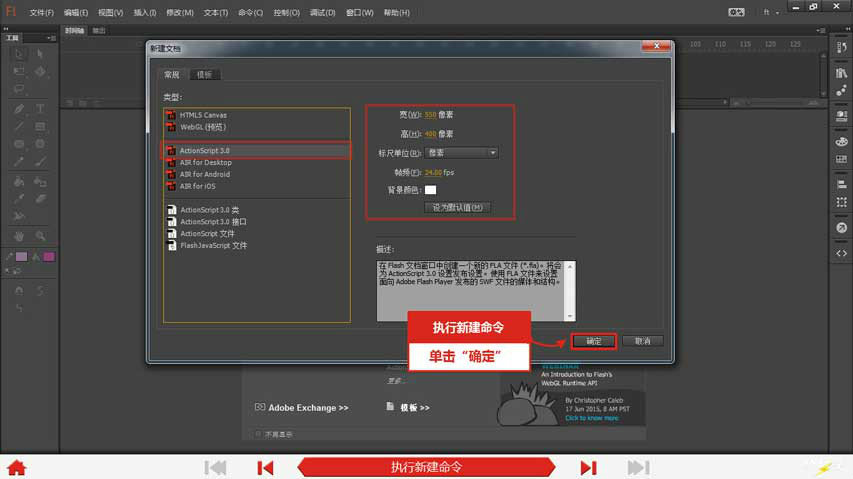Open the Motion Presets panel icon
Screen dimensions: 853x479
click(841, 90)
